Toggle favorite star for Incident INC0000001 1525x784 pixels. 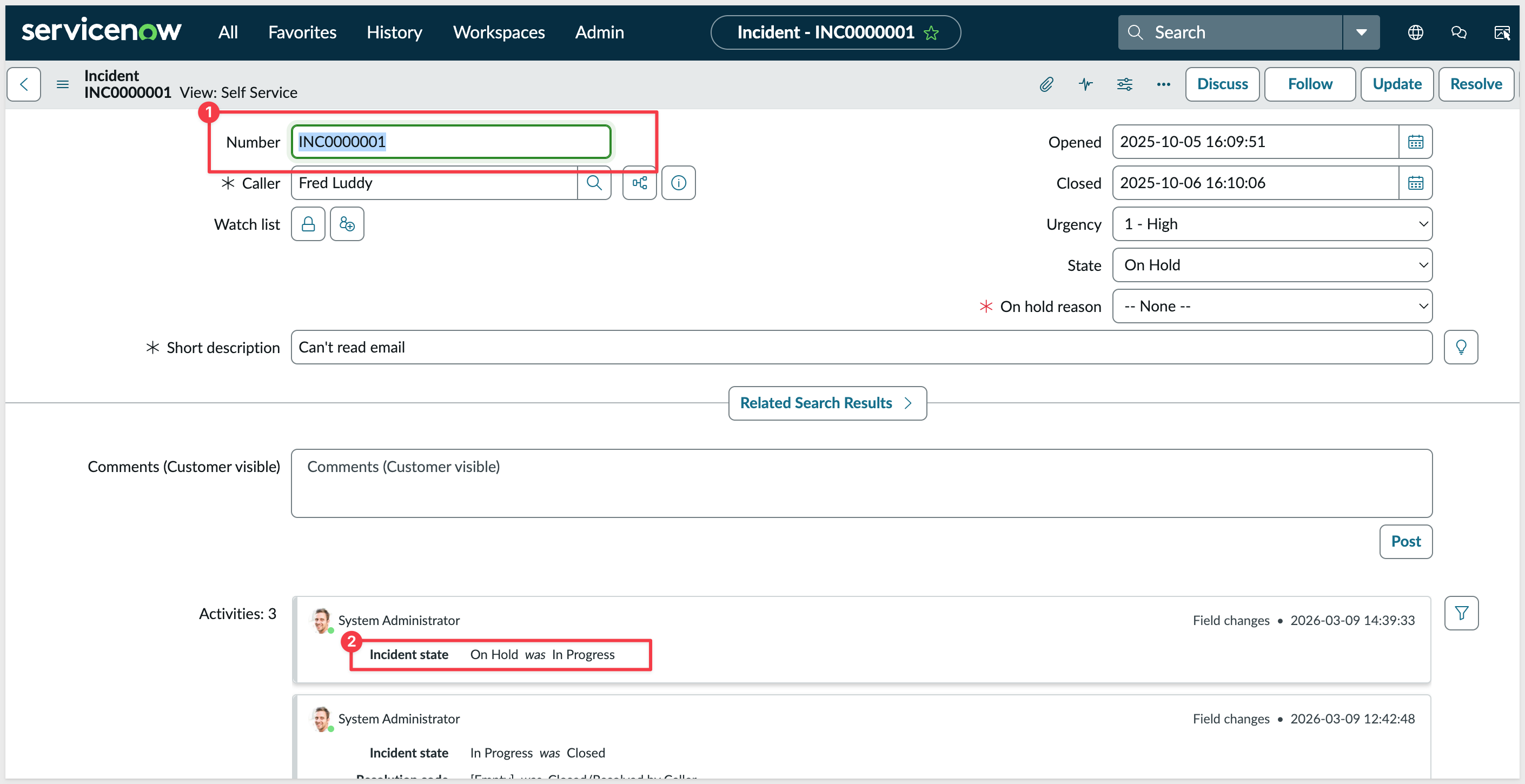pos(931,32)
